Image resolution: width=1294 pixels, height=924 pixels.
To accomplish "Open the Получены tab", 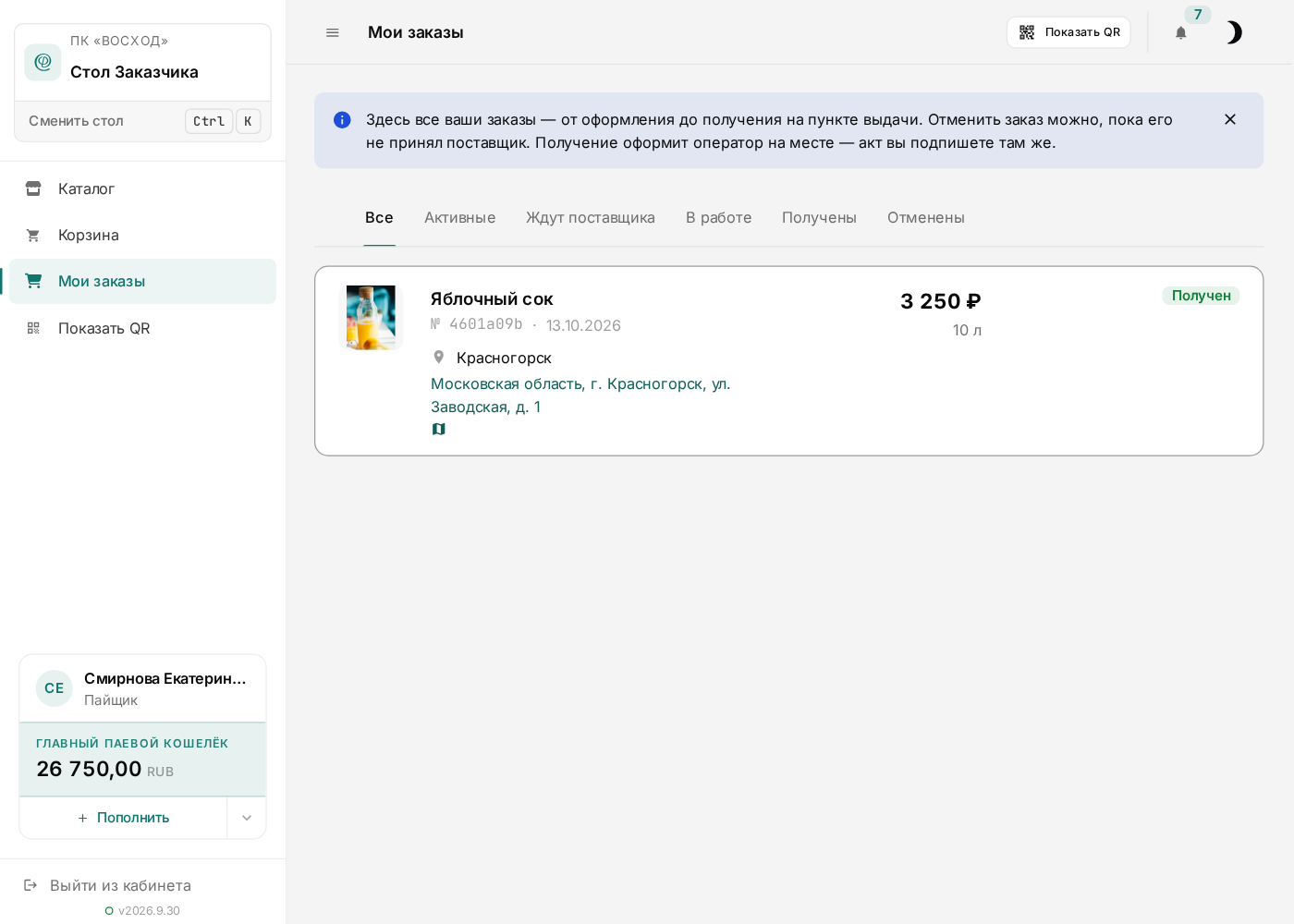I will (819, 218).
